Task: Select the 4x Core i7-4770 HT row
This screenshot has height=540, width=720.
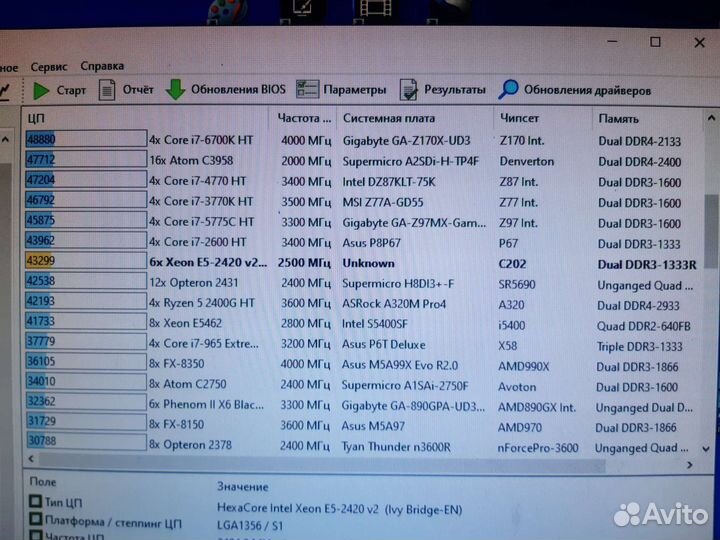Action: coord(197,181)
